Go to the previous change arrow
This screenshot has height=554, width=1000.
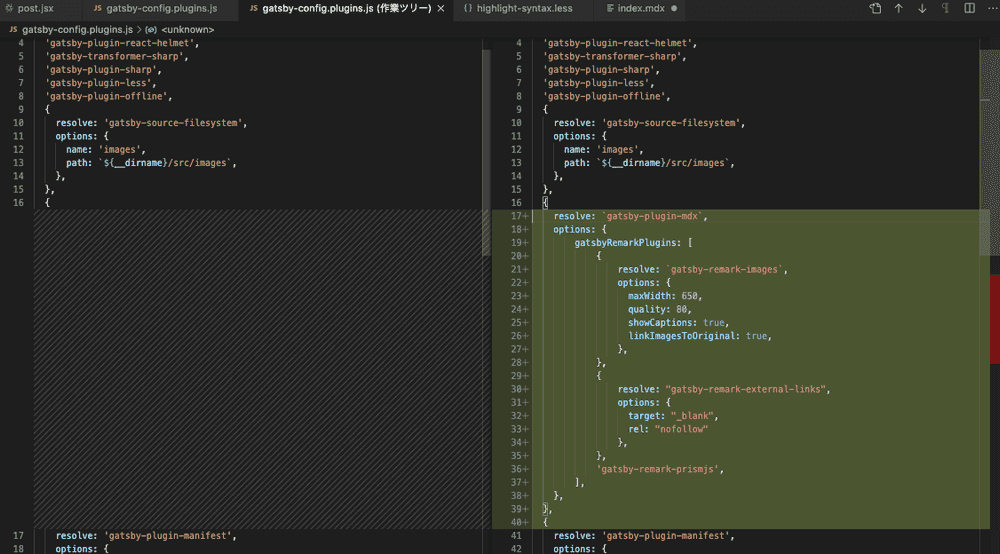[x=899, y=8]
